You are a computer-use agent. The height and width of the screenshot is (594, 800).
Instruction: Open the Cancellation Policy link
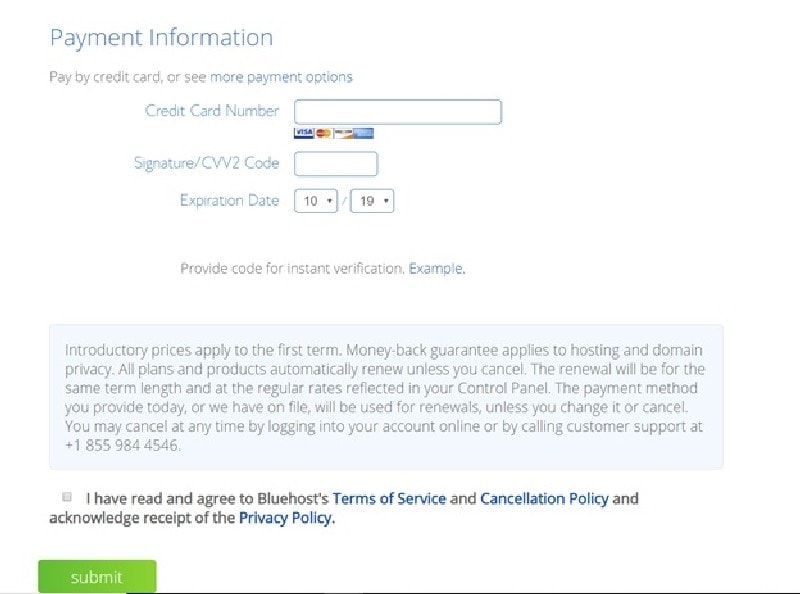(x=544, y=498)
